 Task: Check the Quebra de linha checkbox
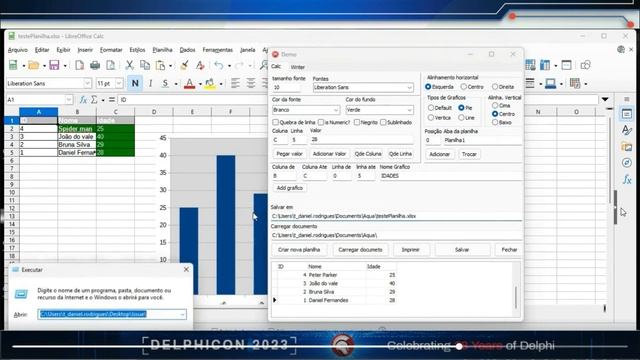tap(276, 122)
